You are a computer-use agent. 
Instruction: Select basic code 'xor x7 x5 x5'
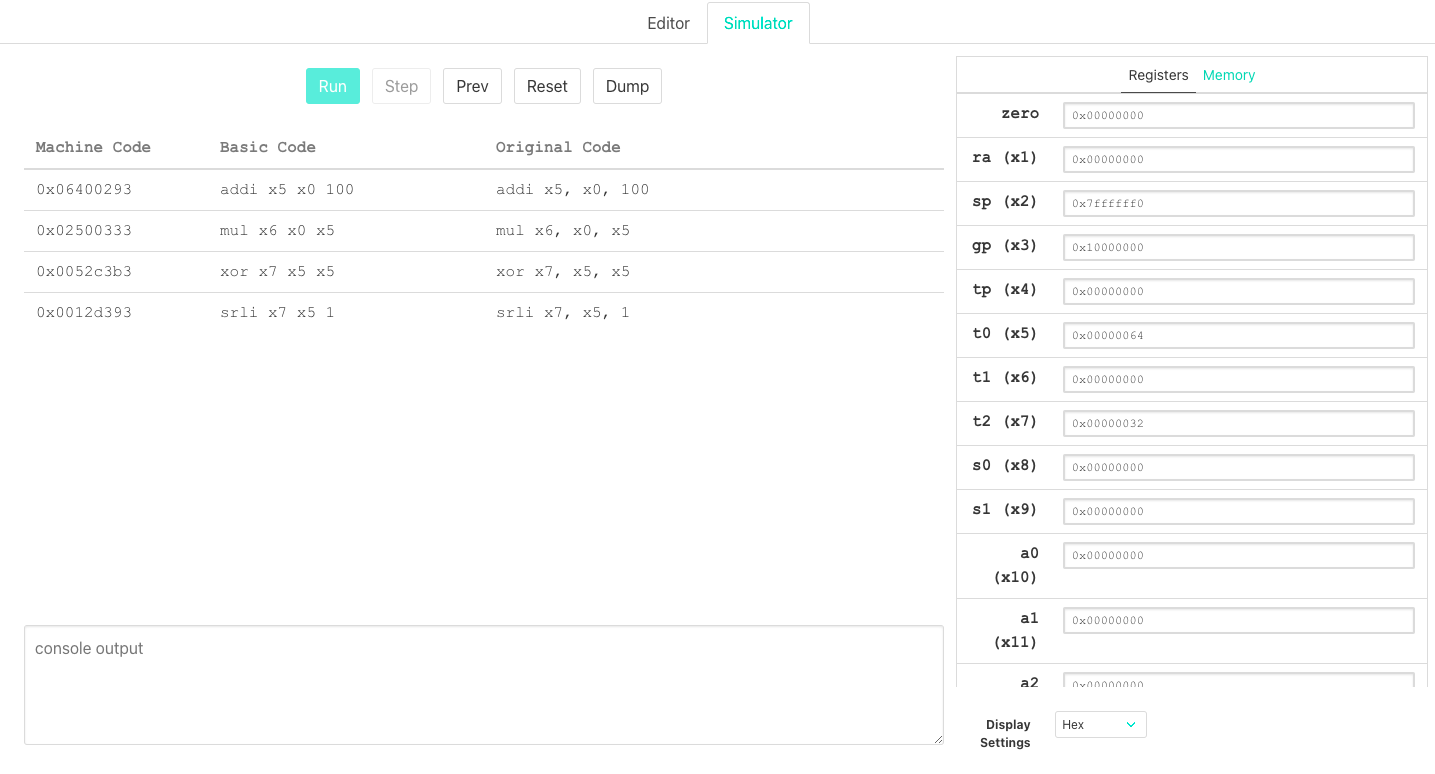277,272
